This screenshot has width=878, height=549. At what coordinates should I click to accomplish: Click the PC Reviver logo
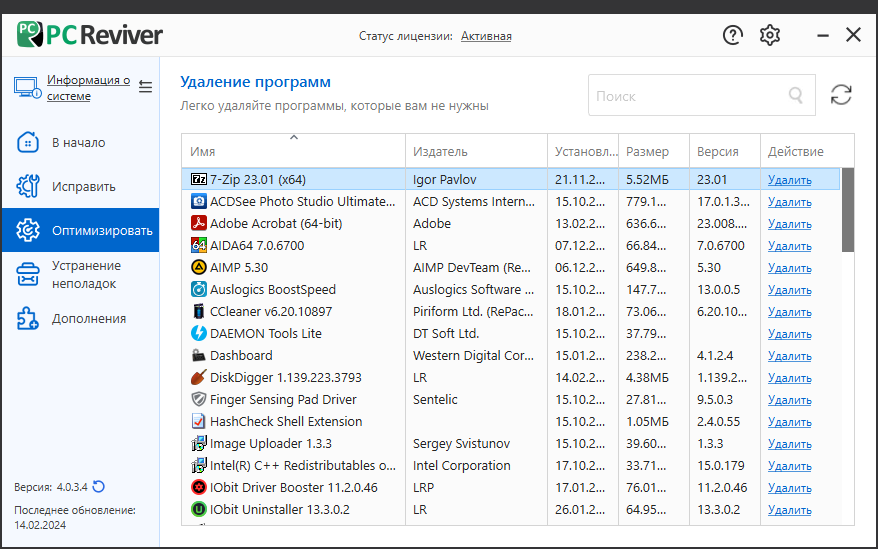coord(90,35)
